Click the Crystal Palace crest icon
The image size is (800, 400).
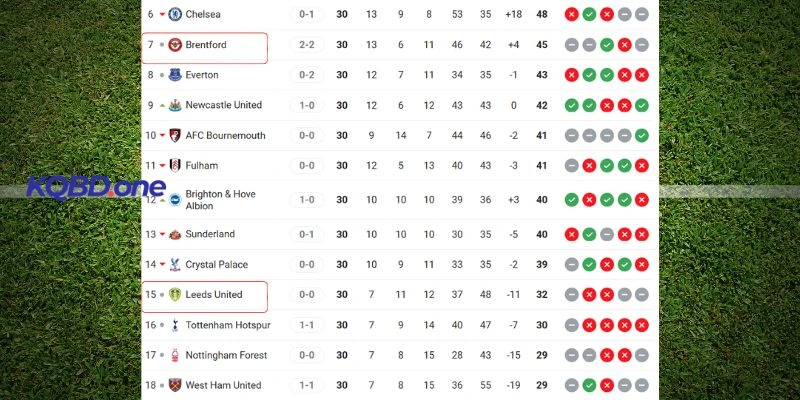(x=175, y=265)
